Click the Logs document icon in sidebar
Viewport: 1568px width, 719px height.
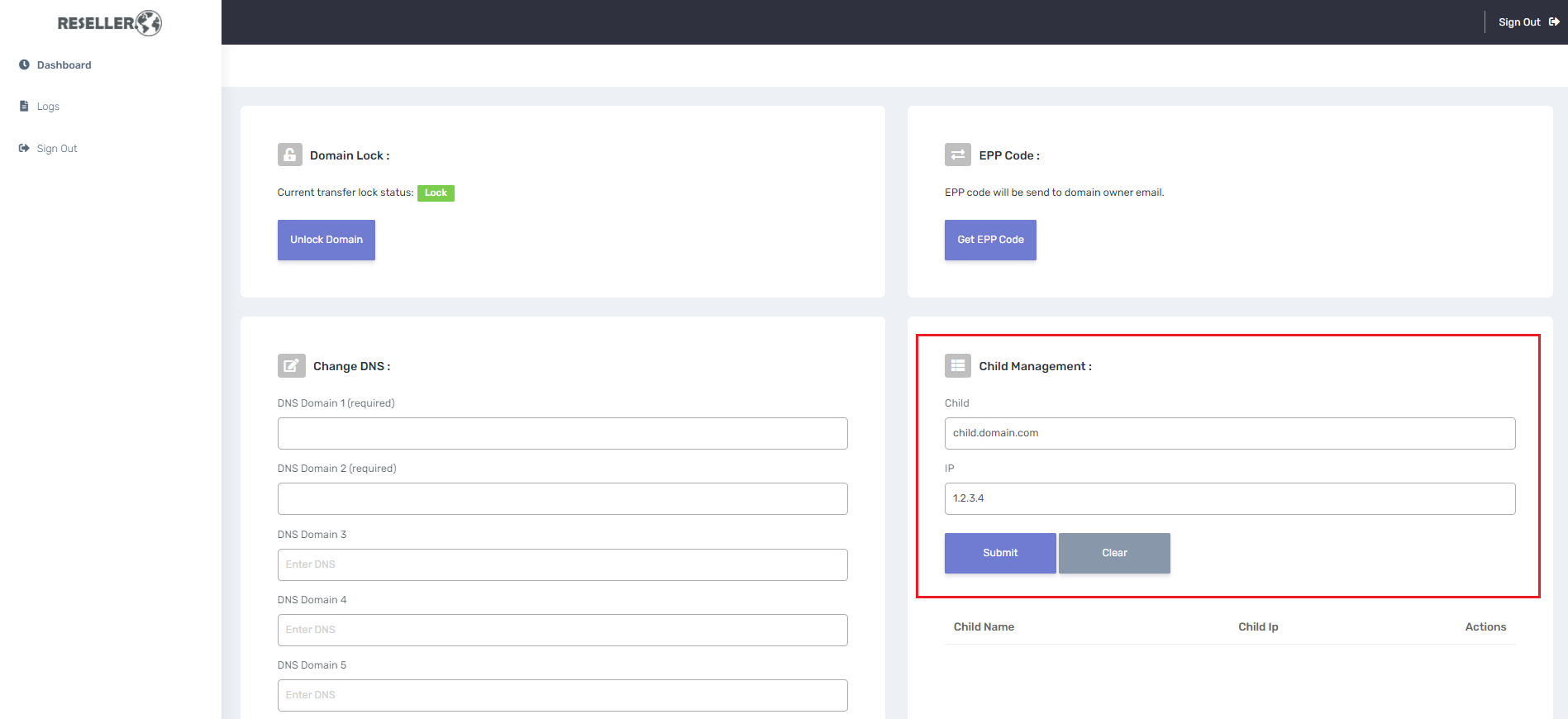pos(24,106)
